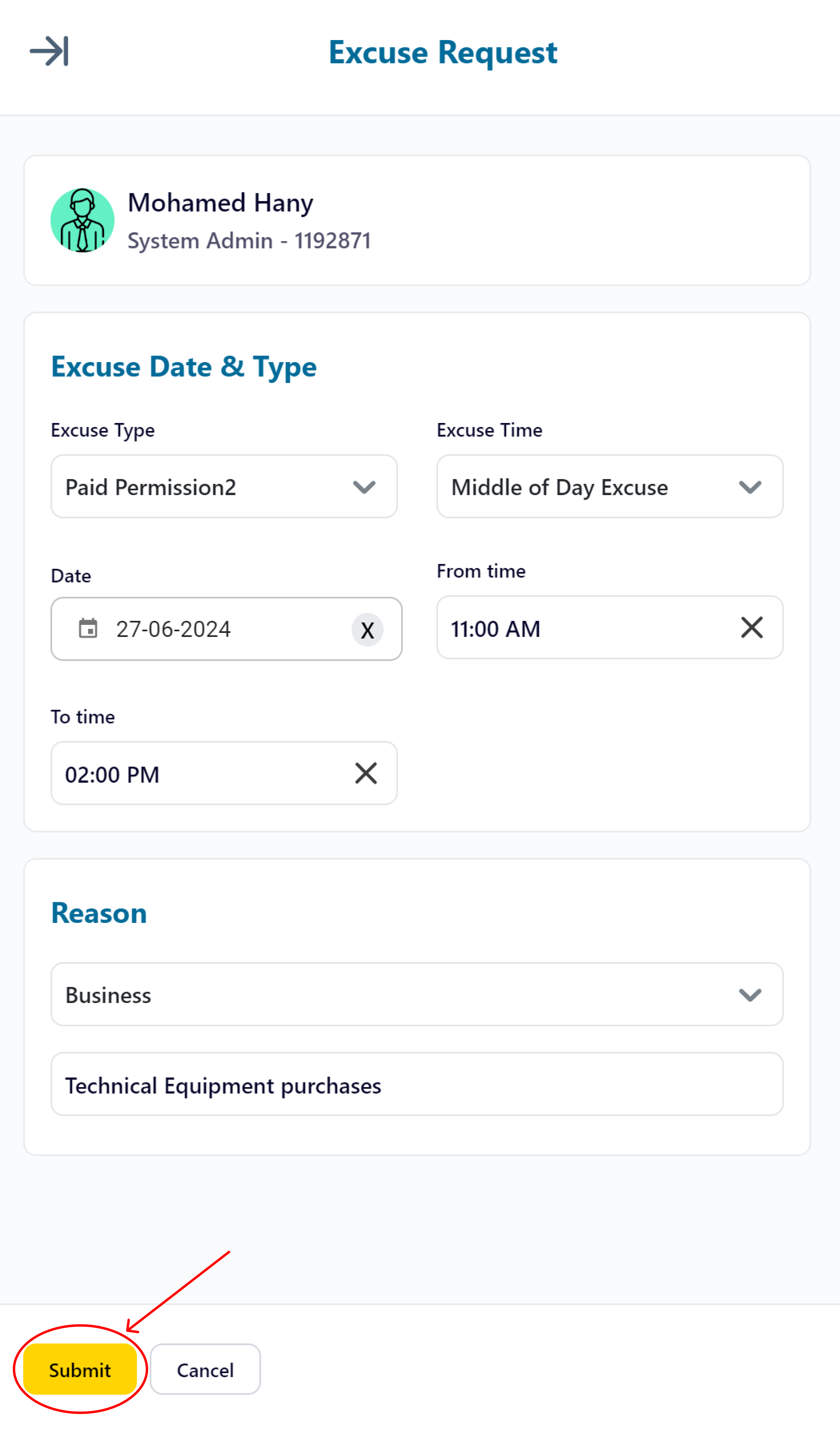Expand the Excuse Time chevron arrow
Image resolution: width=840 pixels, height=1434 pixels.
[x=750, y=487]
